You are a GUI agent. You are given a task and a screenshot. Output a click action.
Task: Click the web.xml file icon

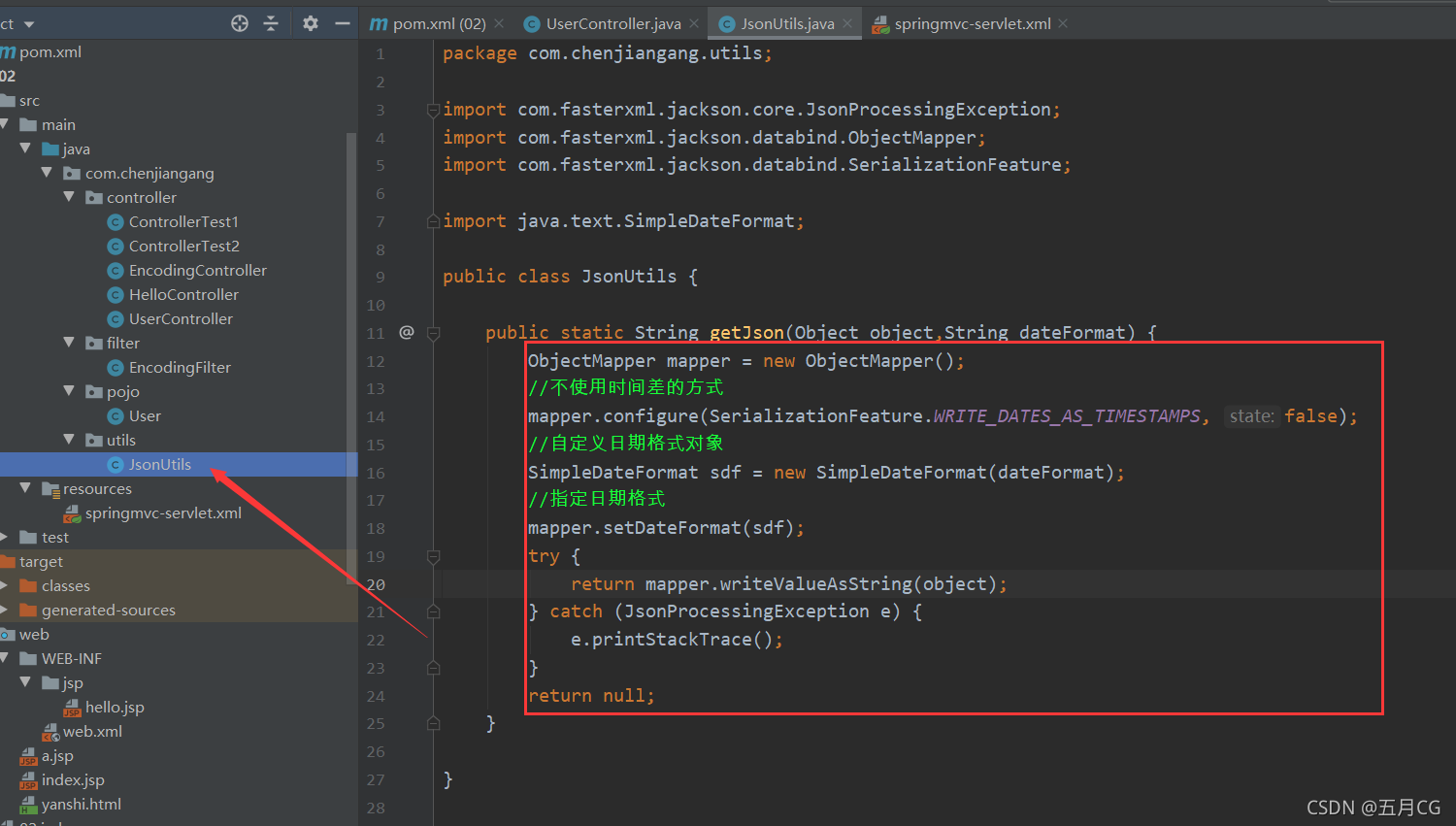50,732
